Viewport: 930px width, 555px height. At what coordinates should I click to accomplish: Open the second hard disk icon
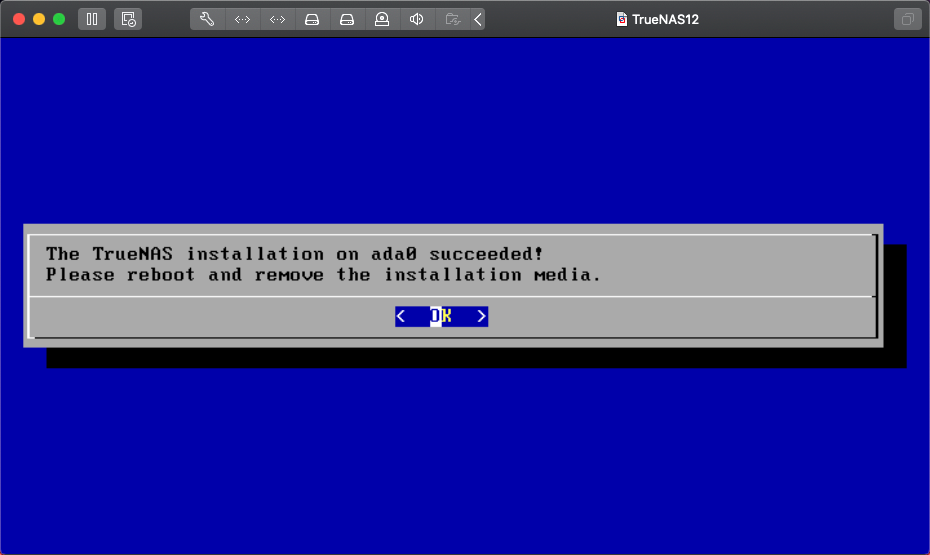(x=347, y=19)
